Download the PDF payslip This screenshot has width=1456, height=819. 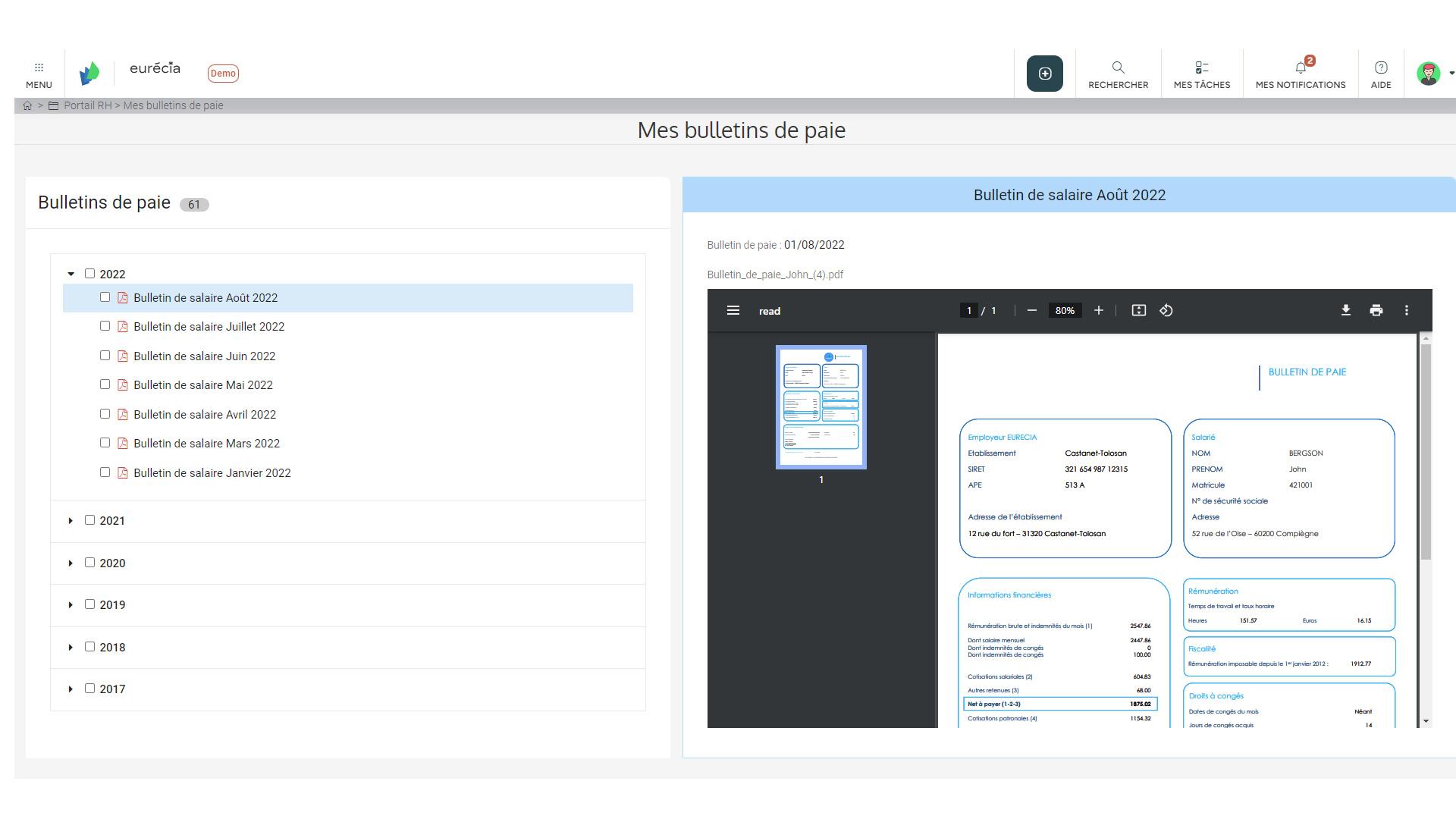[1346, 310]
